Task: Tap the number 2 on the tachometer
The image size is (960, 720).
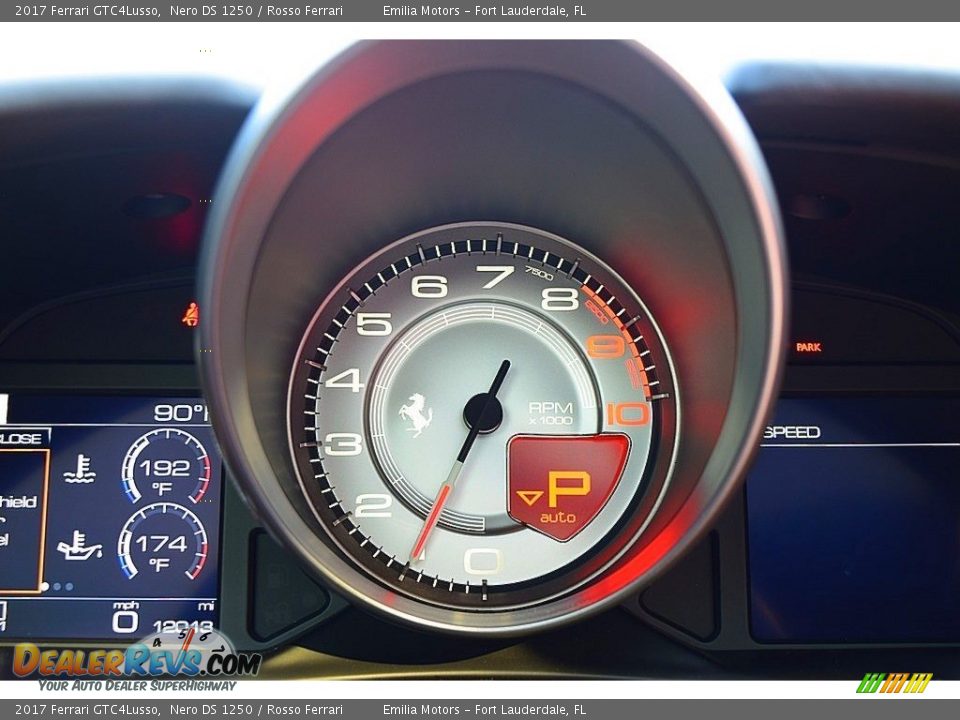Action: pyautogui.click(x=373, y=506)
